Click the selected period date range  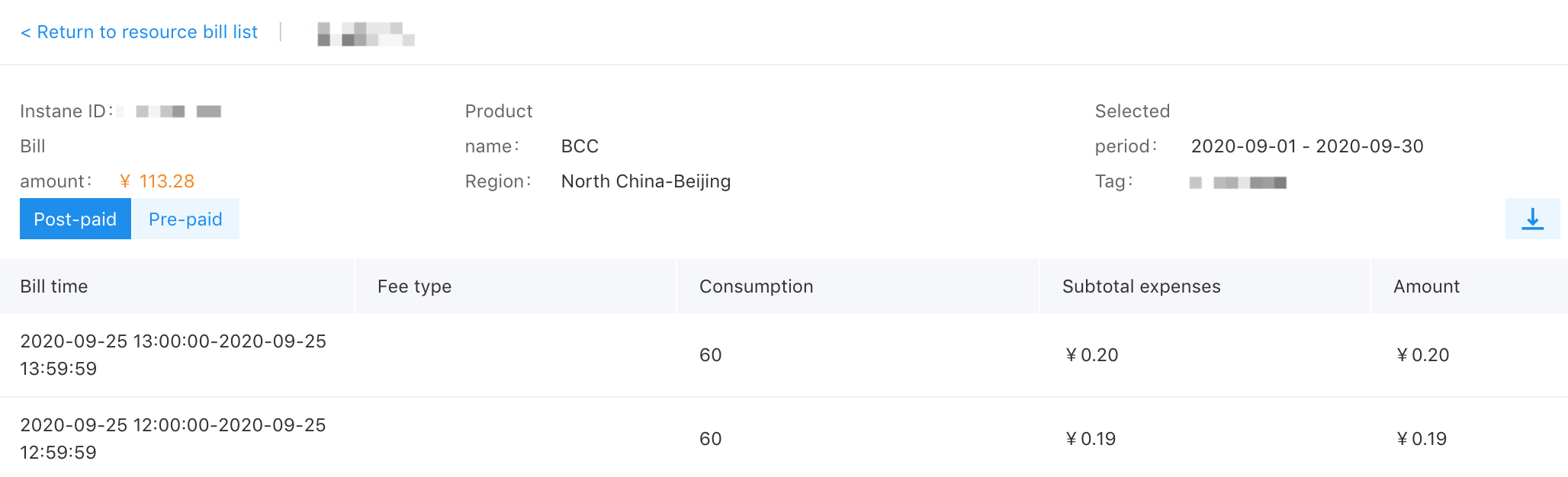point(1306,146)
